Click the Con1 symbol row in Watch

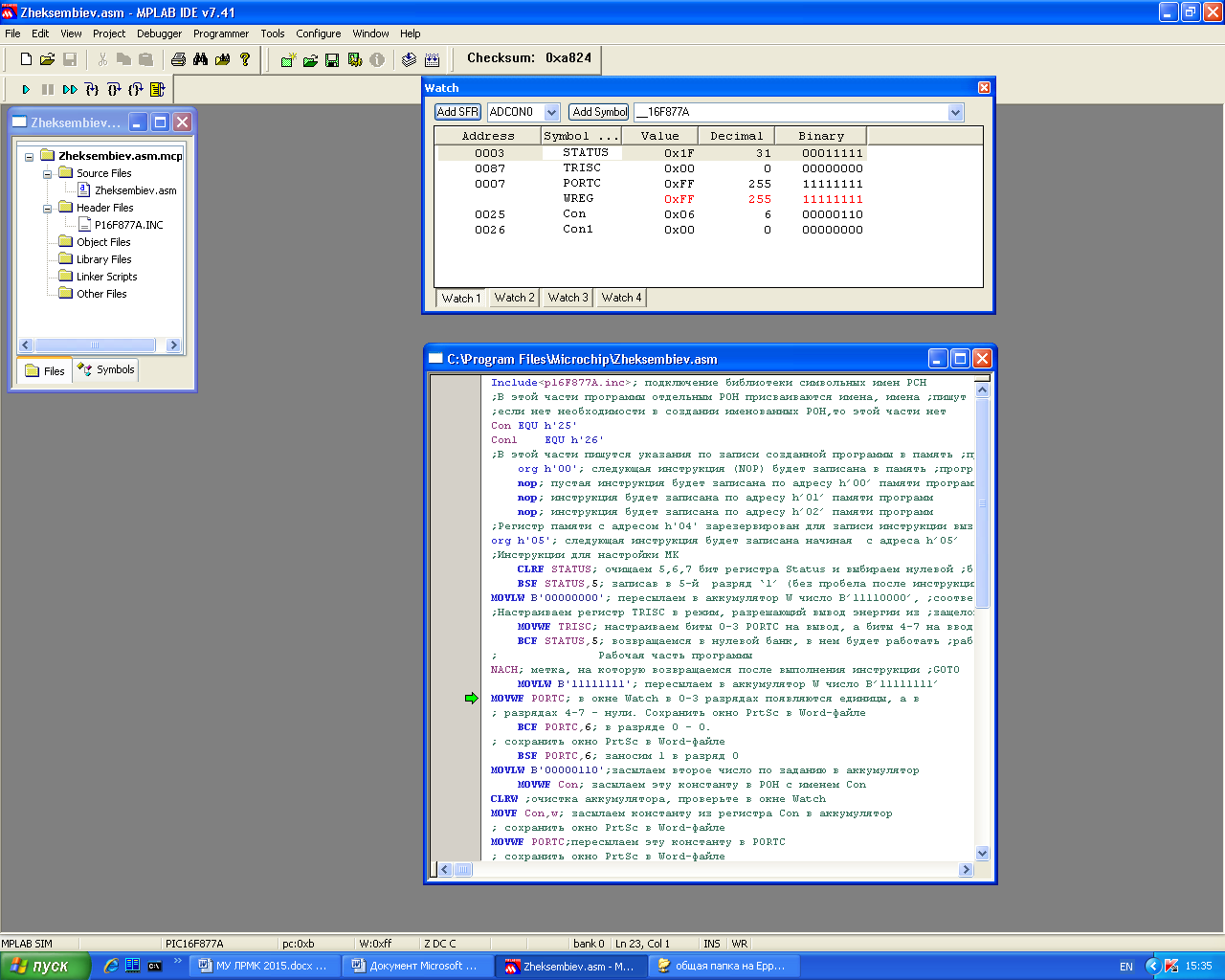click(578, 229)
